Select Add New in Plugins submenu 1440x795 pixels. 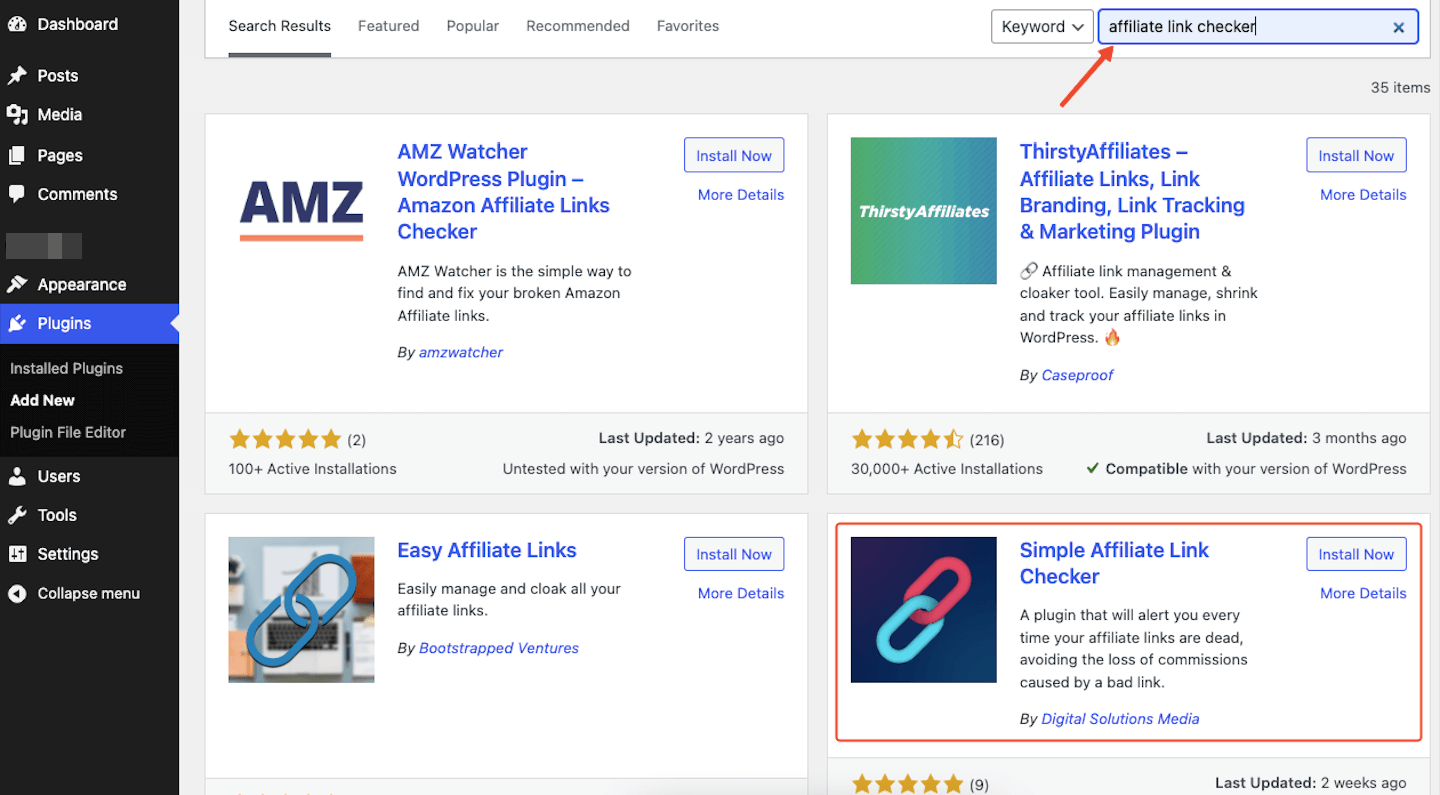[x=42, y=400]
